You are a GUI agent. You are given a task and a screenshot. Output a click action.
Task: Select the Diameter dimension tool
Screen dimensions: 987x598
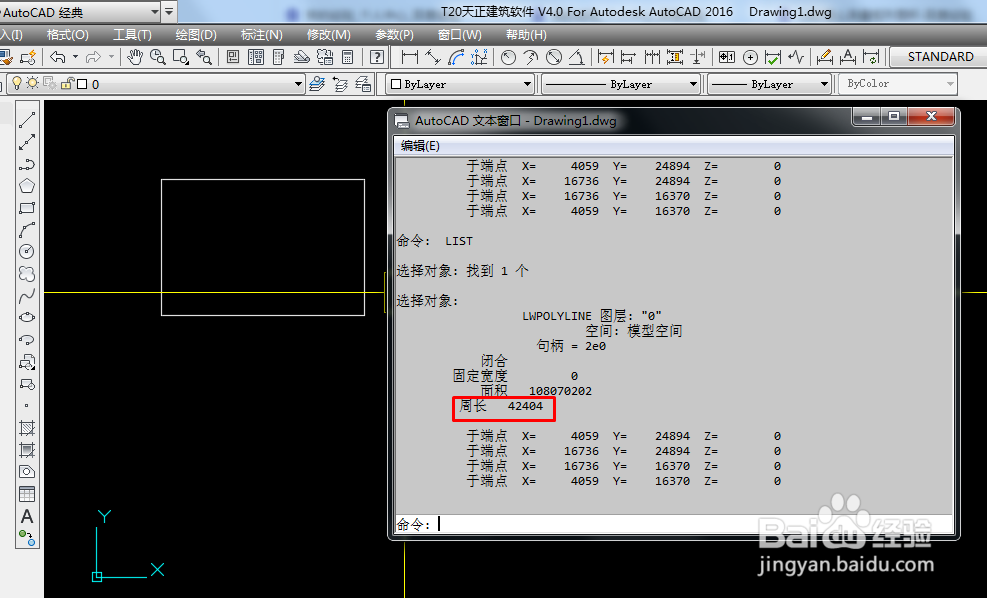click(x=554, y=57)
